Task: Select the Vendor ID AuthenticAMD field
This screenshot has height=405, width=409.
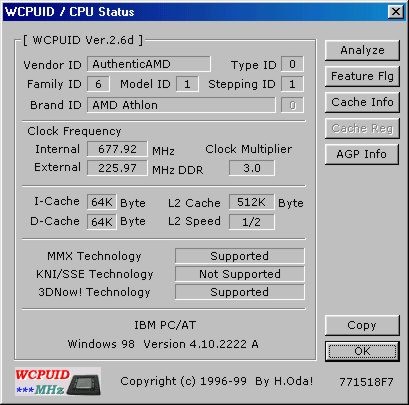Action: click(x=149, y=64)
